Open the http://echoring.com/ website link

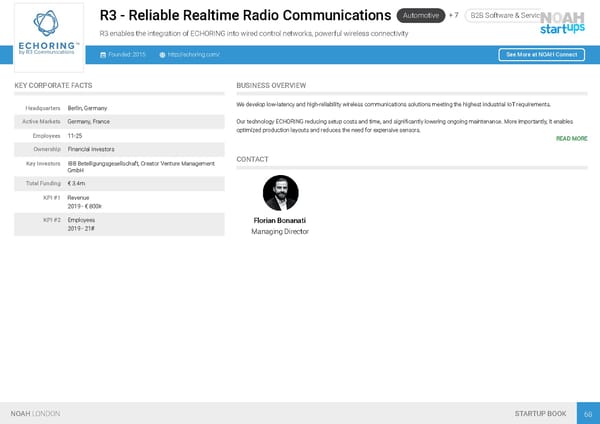click(194, 55)
